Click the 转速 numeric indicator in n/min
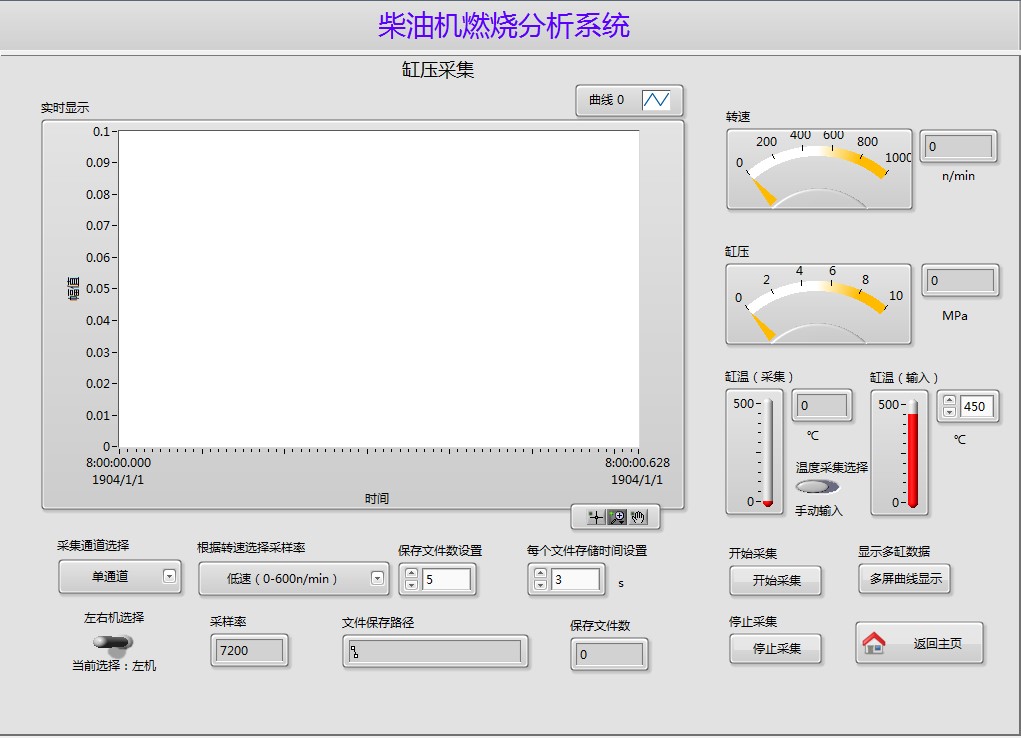Viewport: 1021px width, 738px height. 958,146
